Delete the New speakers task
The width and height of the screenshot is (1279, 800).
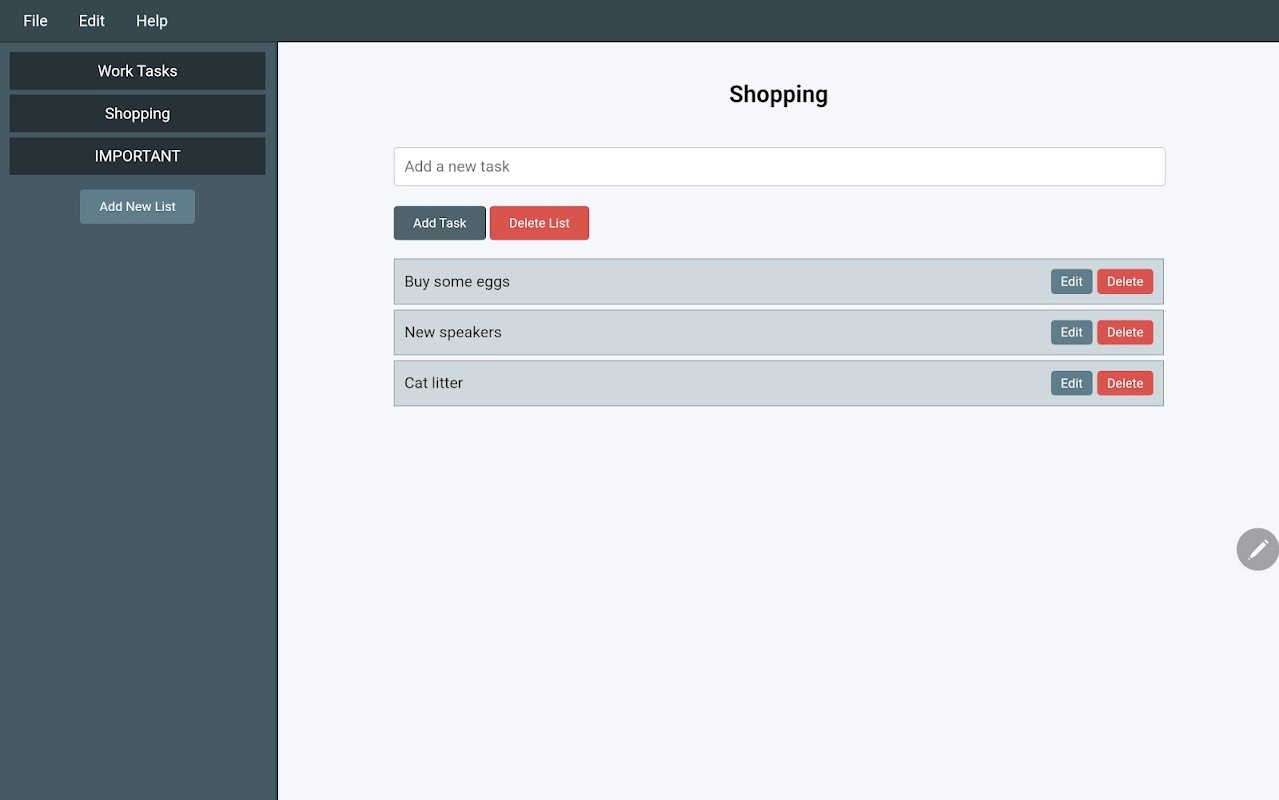click(x=1124, y=332)
